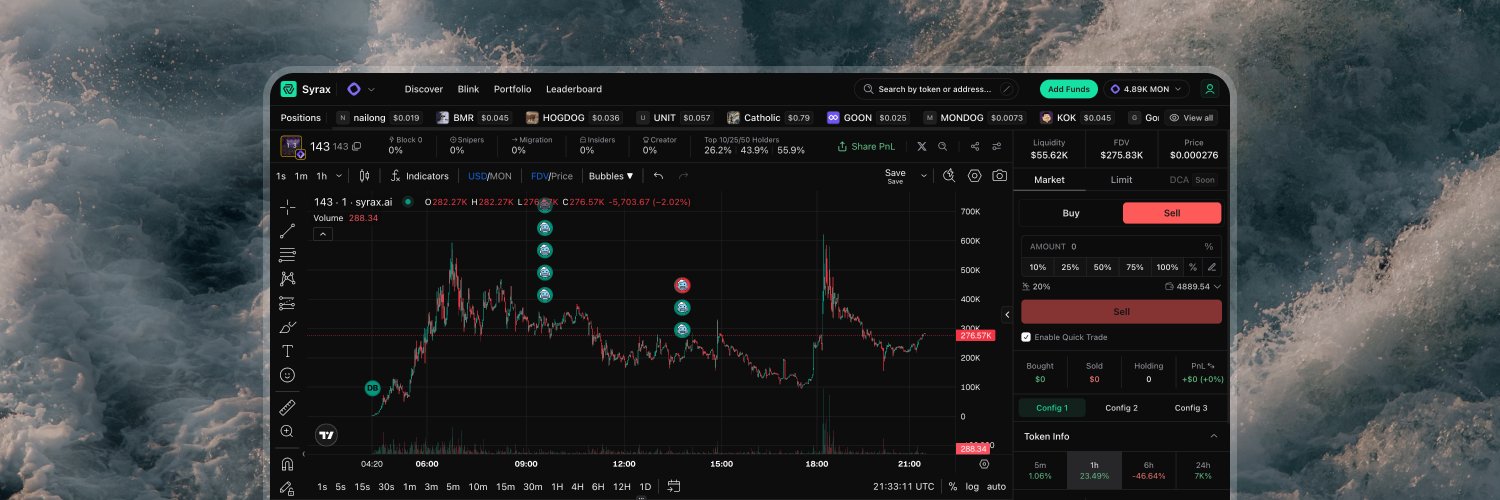
Task: Toggle log scale on chart
Action: coord(972,487)
